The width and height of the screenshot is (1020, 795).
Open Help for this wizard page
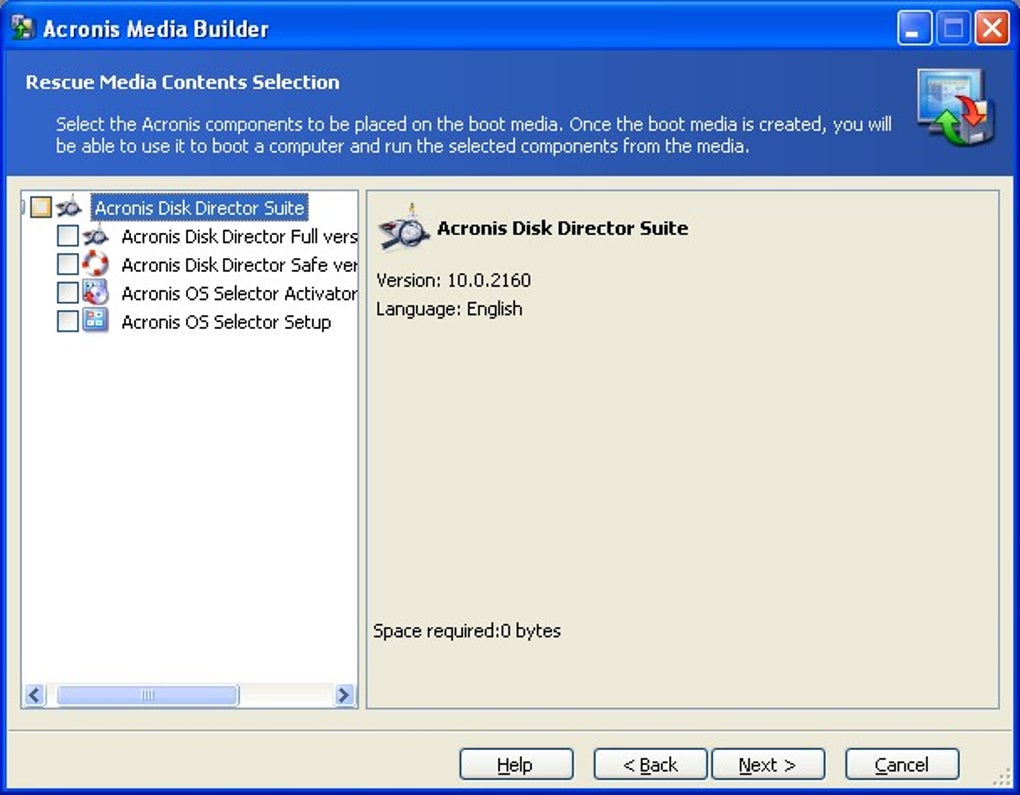click(516, 764)
